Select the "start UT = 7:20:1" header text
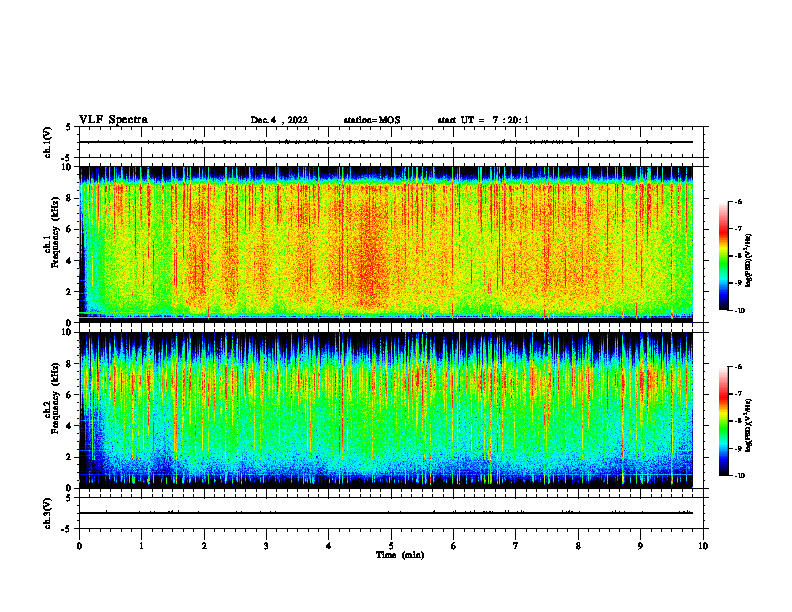Viewport: 792px width, 612px height. (483, 120)
